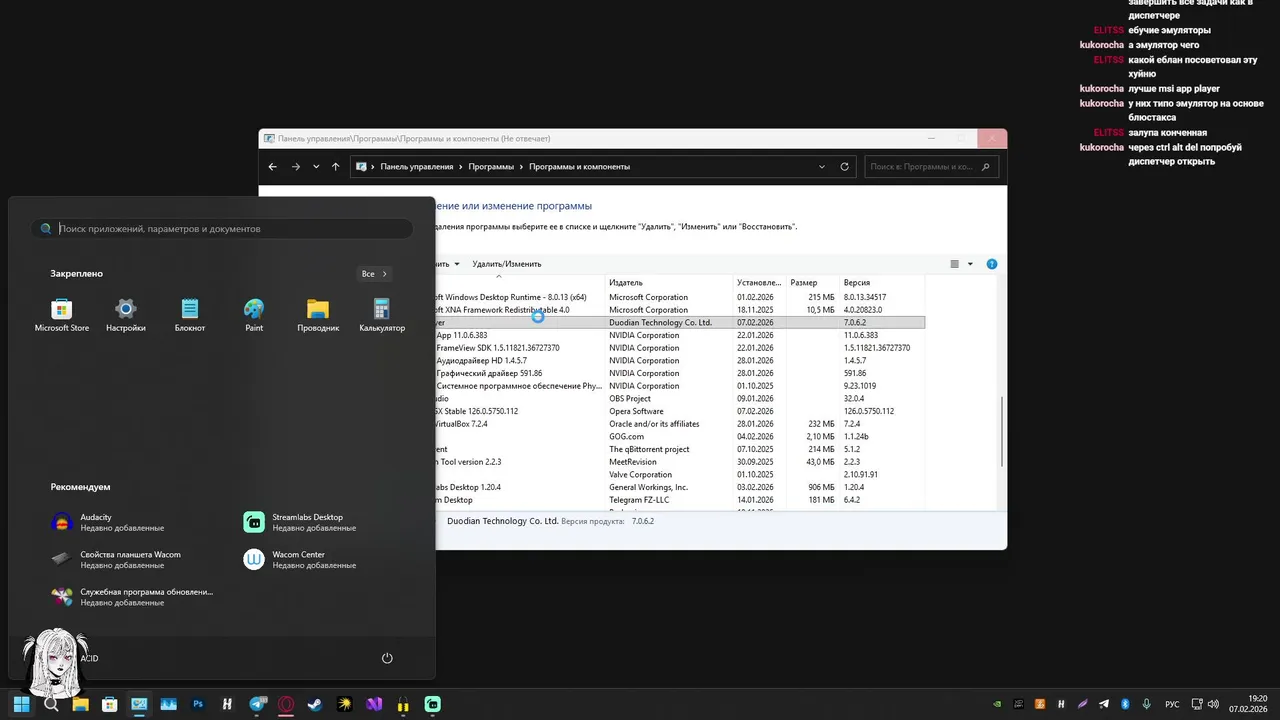This screenshot has width=1280, height=720.
Task: Select Oracle and/or its affiliates row
Action: tap(680, 424)
